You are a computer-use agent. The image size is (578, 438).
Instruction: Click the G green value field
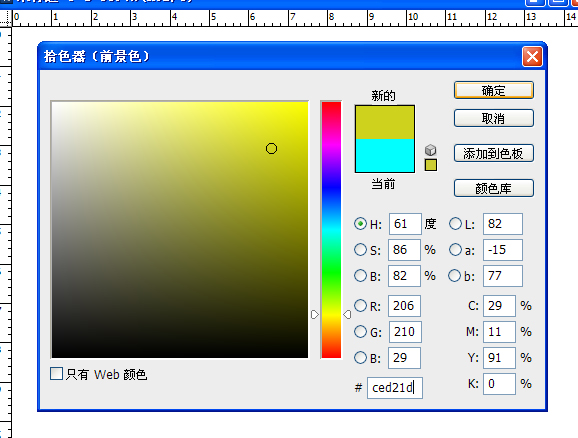405,332
